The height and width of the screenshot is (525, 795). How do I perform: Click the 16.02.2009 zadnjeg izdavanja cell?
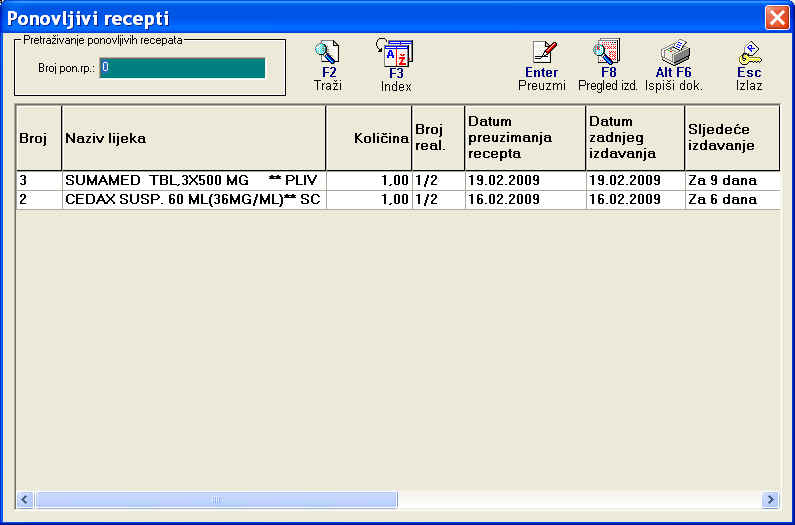(x=635, y=199)
